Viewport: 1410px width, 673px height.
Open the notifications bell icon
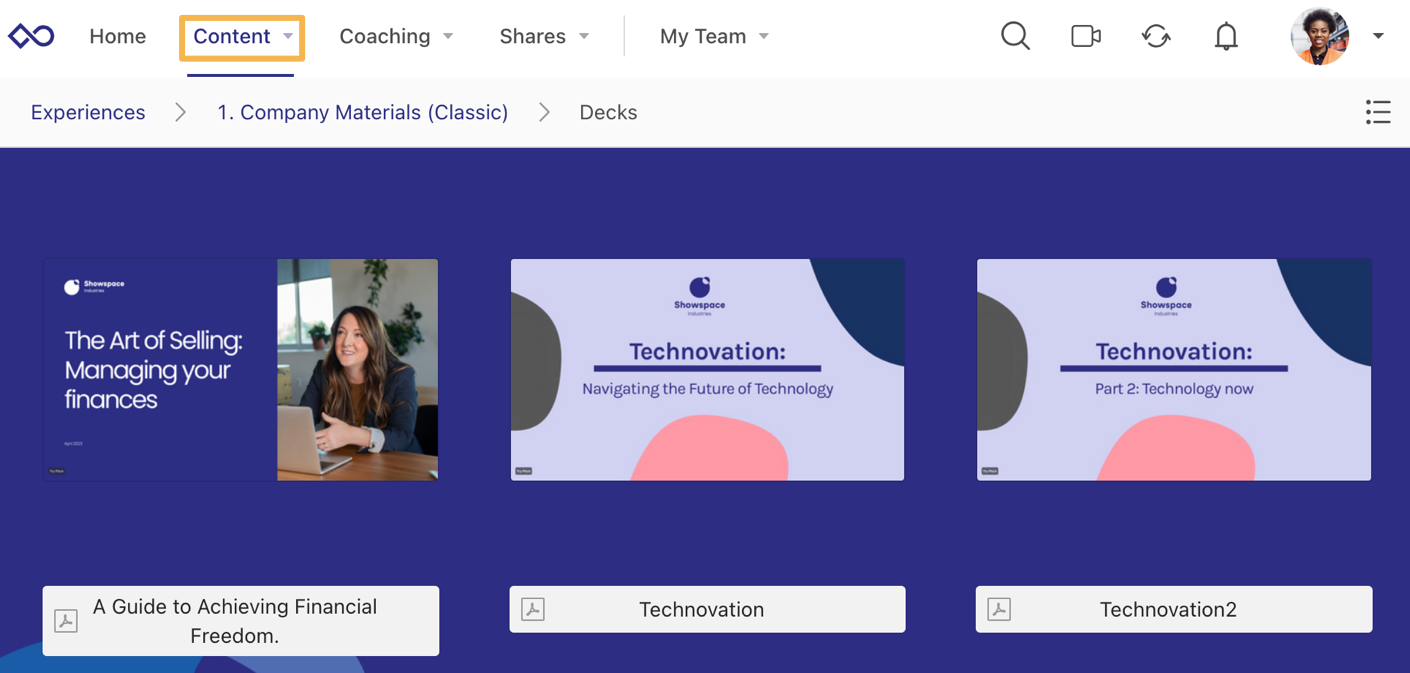coord(1226,36)
